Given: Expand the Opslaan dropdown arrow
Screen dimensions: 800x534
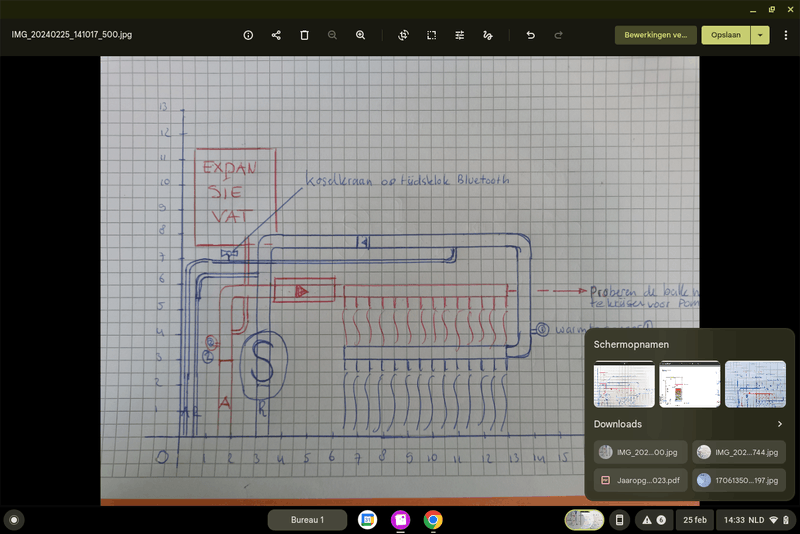Looking at the screenshot, I should pyautogui.click(x=760, y=35).
